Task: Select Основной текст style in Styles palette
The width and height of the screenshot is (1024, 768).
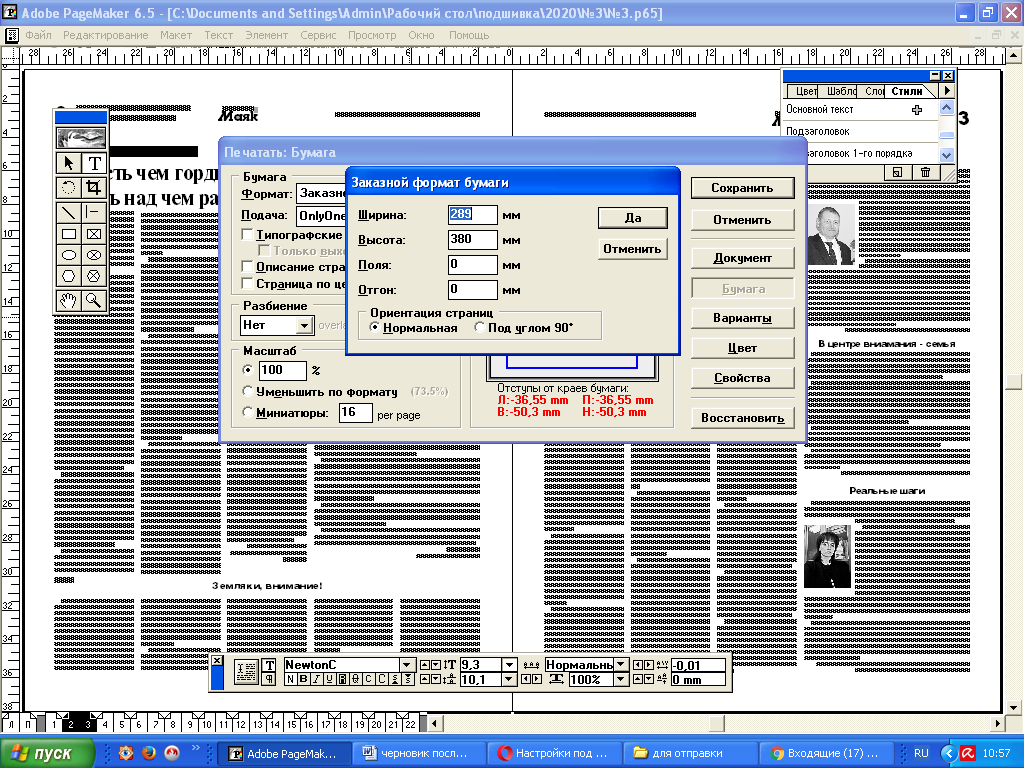Action: (x=859, y=110)
